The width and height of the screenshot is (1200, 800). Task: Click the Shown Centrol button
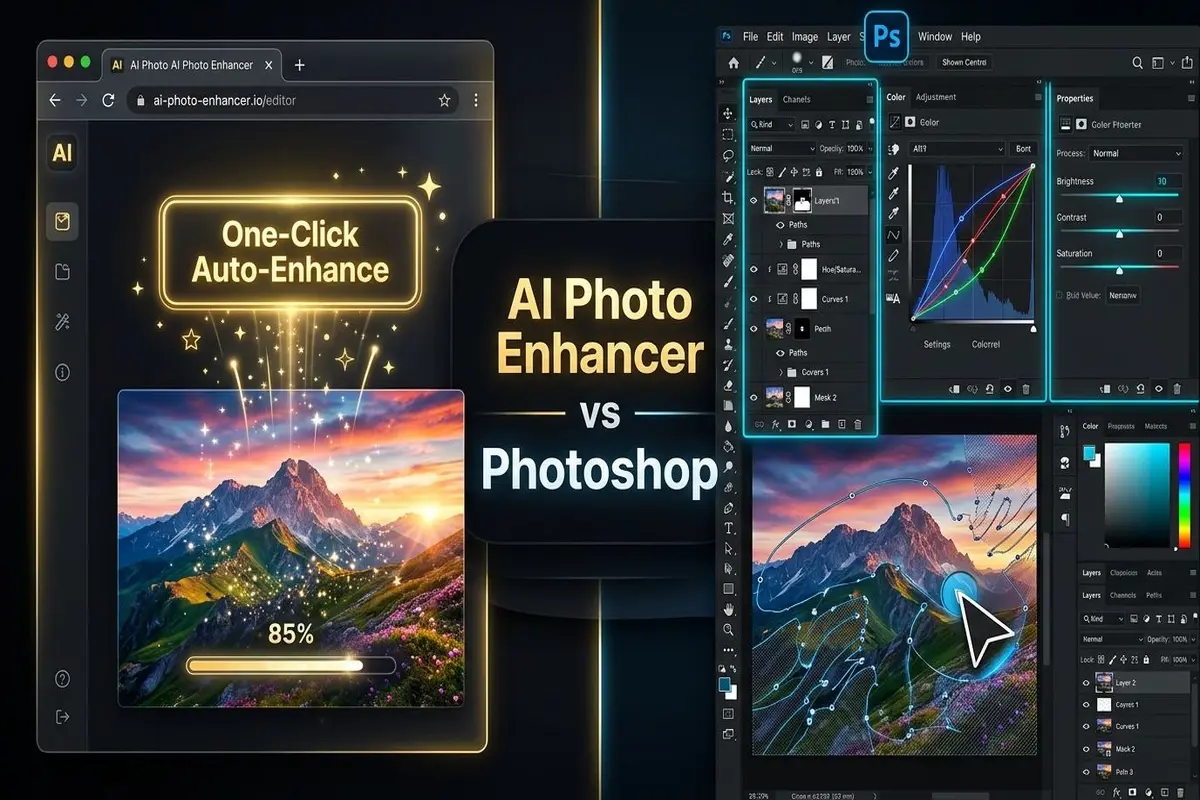pos(964,62)
